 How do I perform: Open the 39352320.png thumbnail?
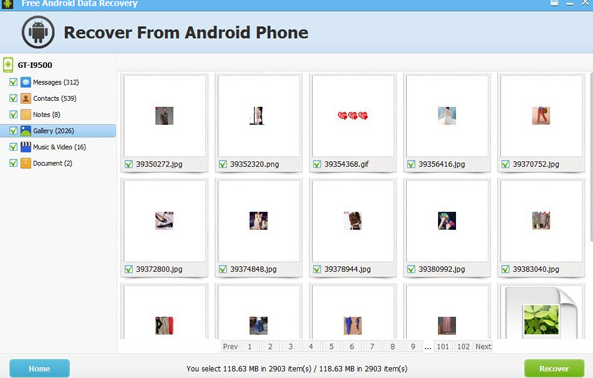point(259,116)
